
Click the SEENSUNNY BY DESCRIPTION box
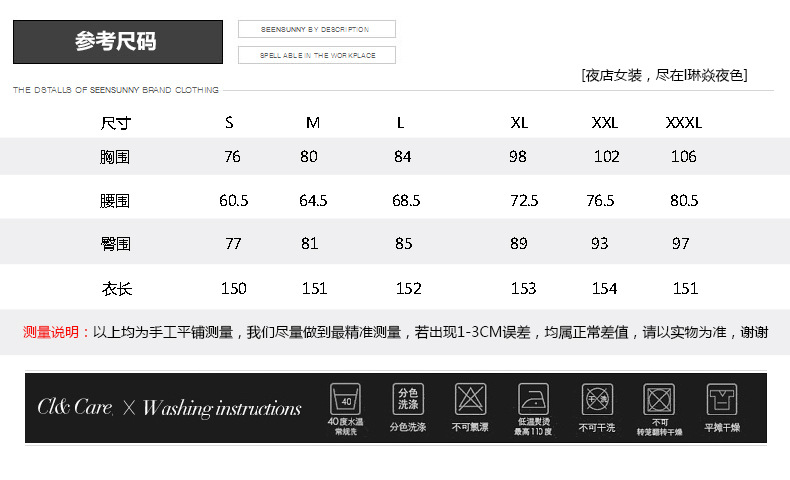(x=317, y=29)
